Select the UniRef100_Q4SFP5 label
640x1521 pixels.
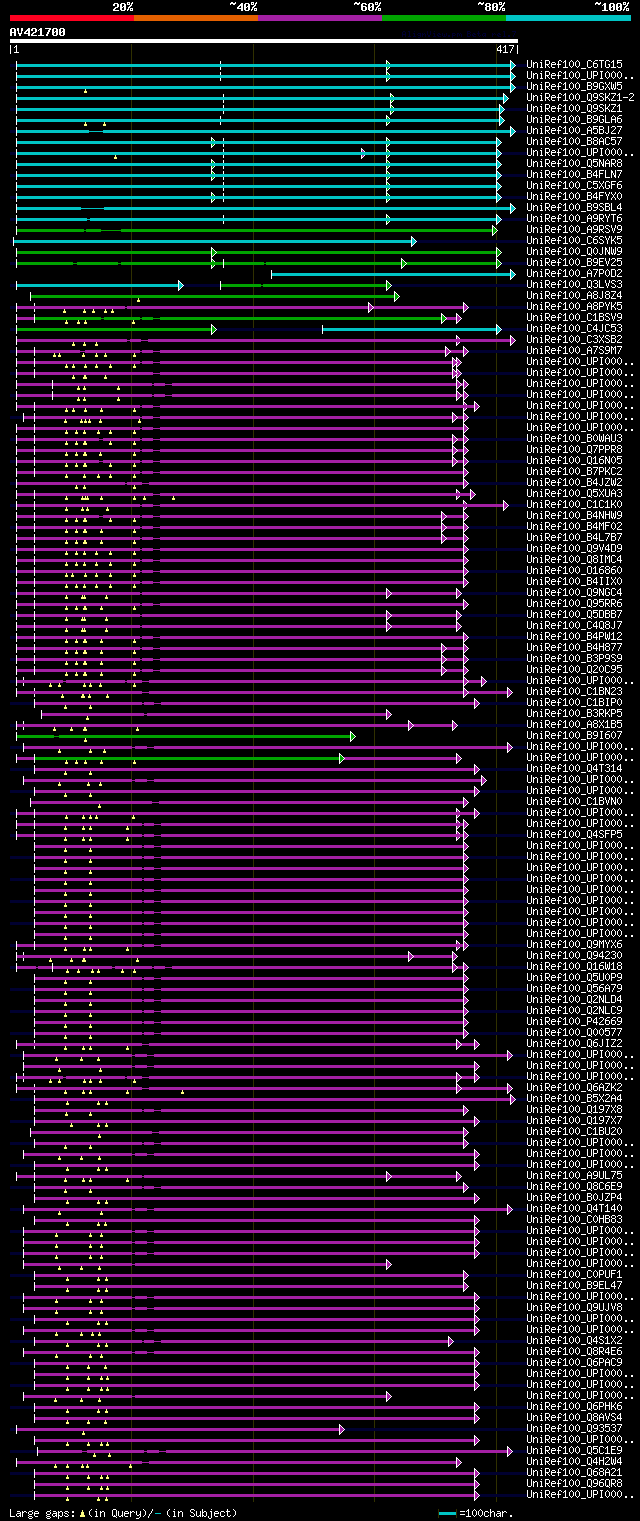[x=573, y=834]
